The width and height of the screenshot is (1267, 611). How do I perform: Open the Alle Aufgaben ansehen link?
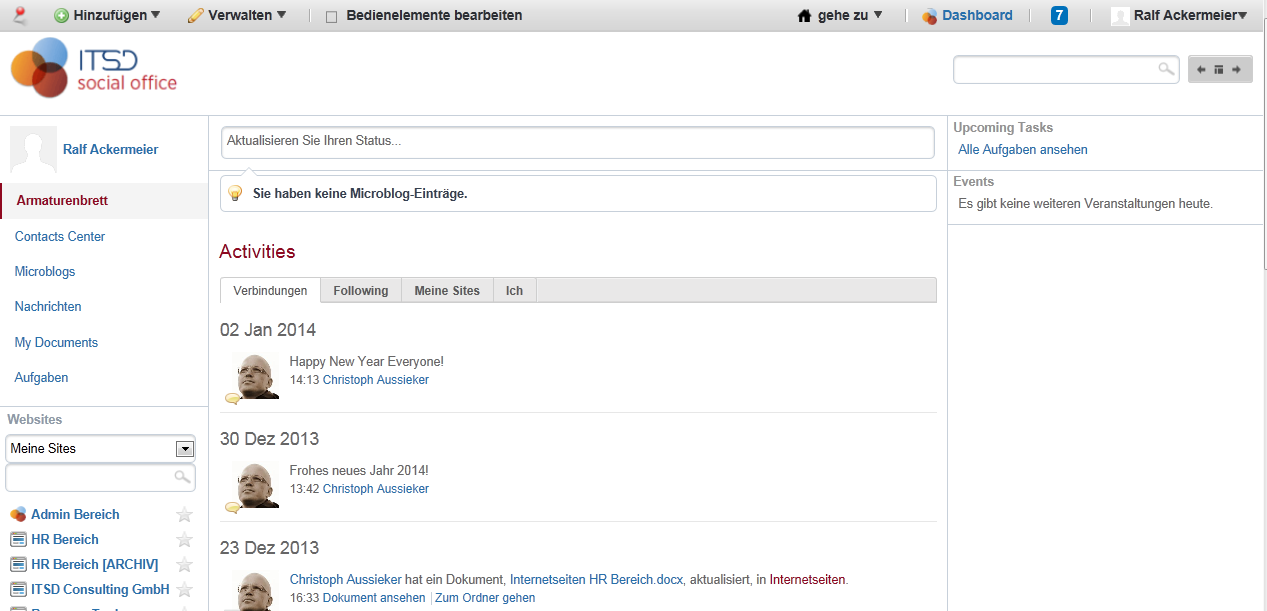(1022, 150)
